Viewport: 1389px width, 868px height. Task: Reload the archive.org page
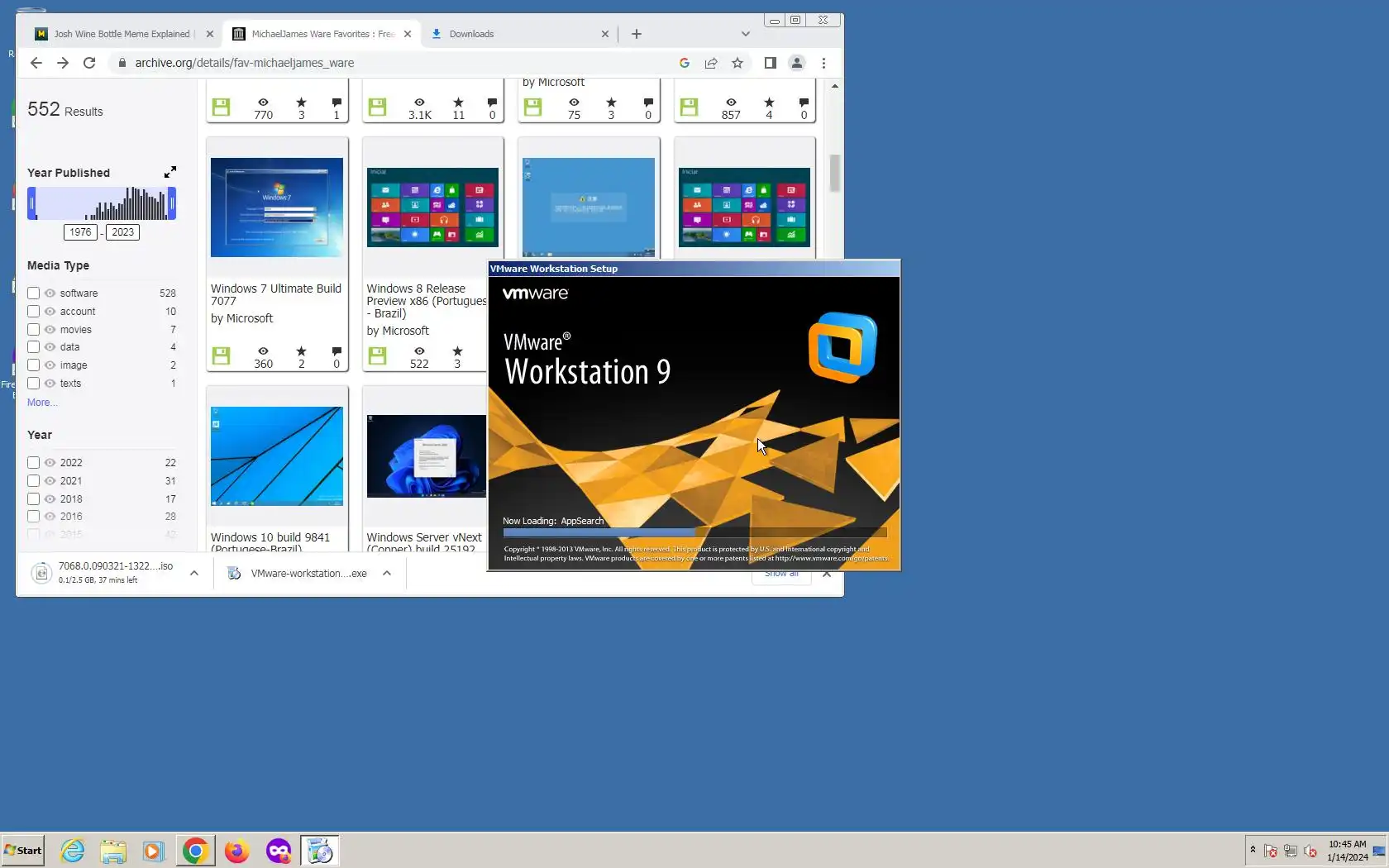[89, 63]
